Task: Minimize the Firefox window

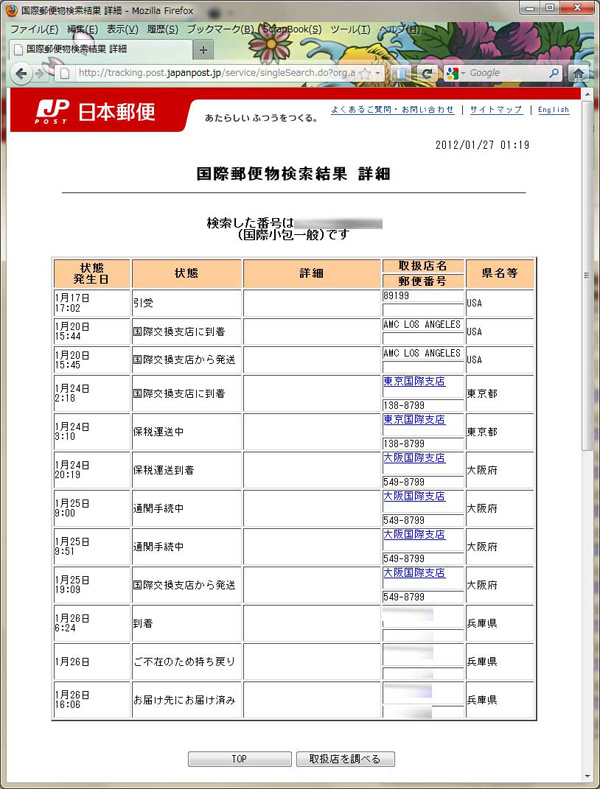Action: [x=531, y=8]
